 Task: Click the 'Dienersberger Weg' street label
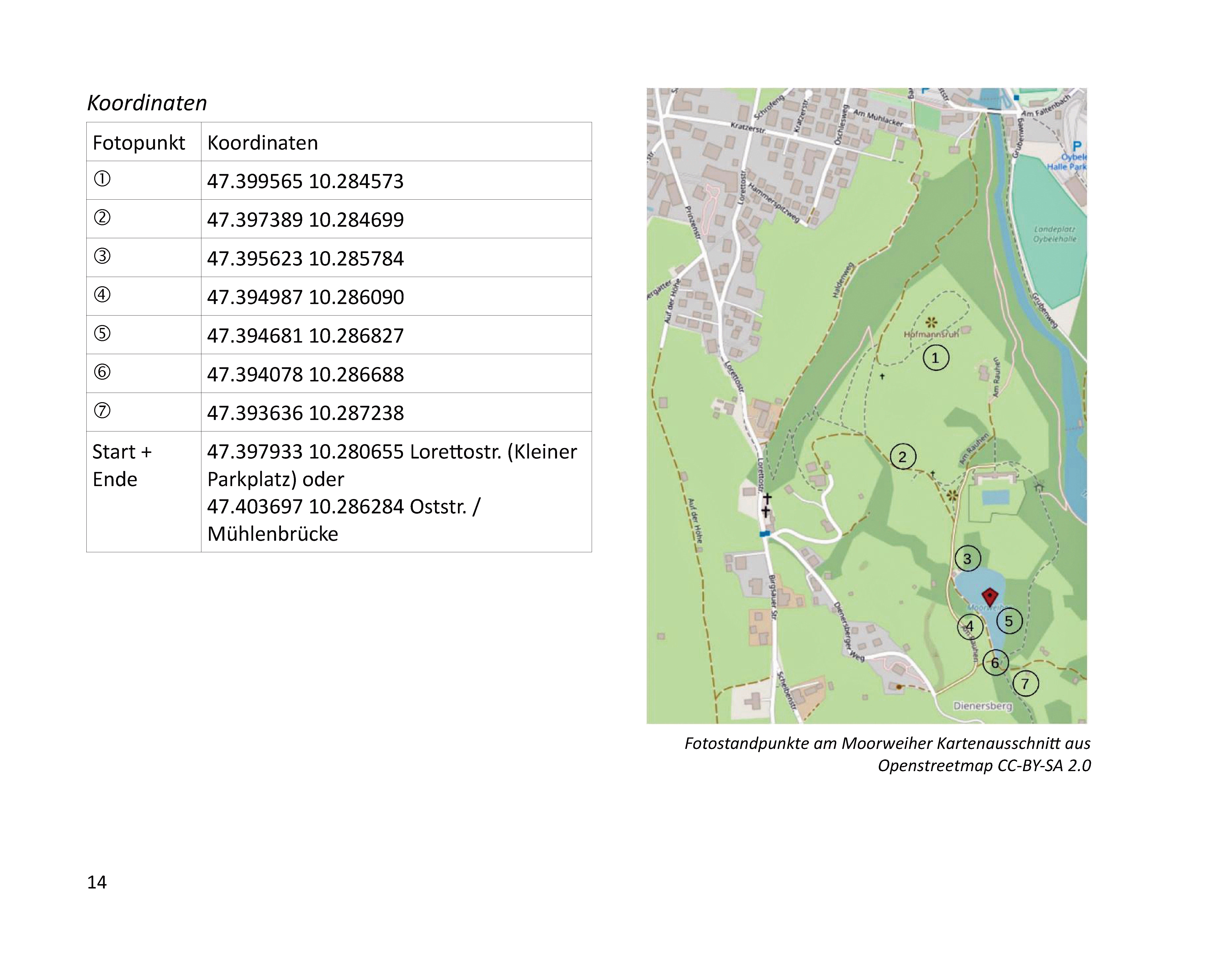click(x=849, y=632)
